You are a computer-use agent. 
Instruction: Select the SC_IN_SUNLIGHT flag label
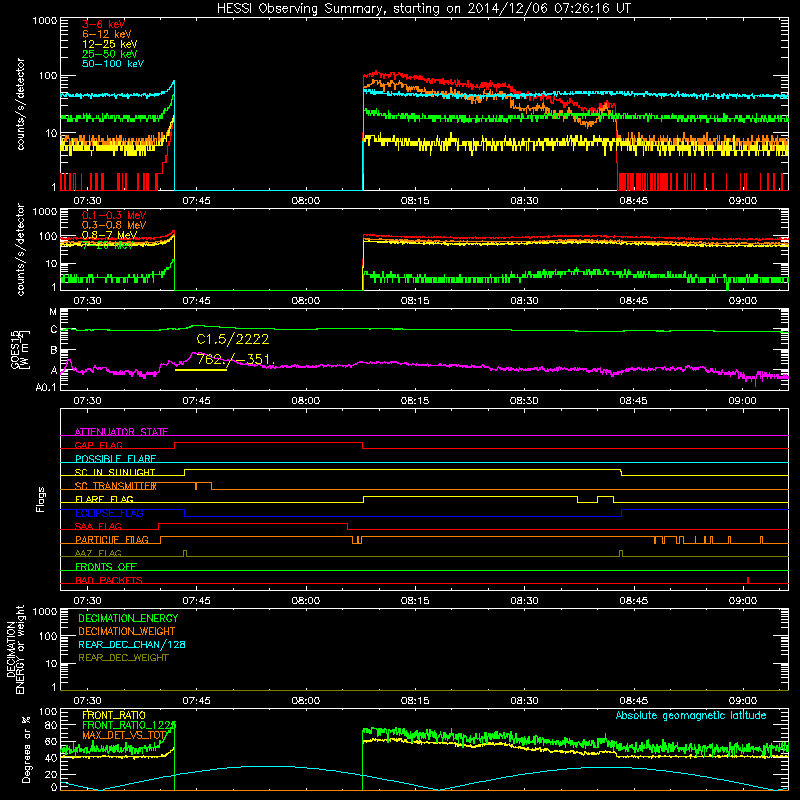click(115, 472)
